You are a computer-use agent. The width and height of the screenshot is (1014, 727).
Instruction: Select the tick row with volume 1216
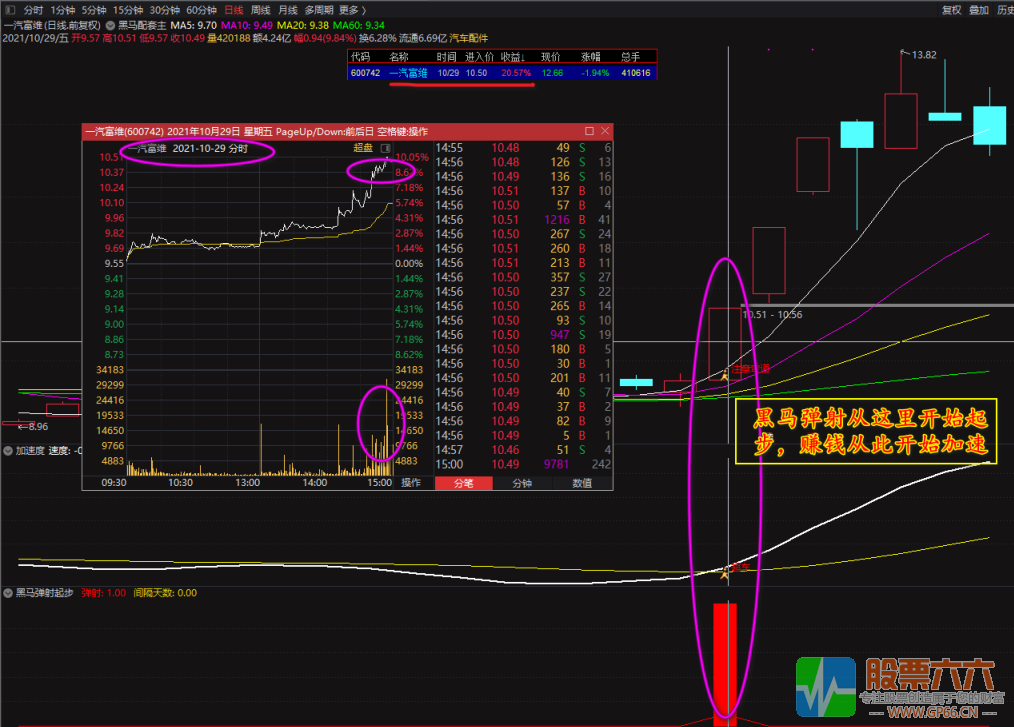click(523, 220)
